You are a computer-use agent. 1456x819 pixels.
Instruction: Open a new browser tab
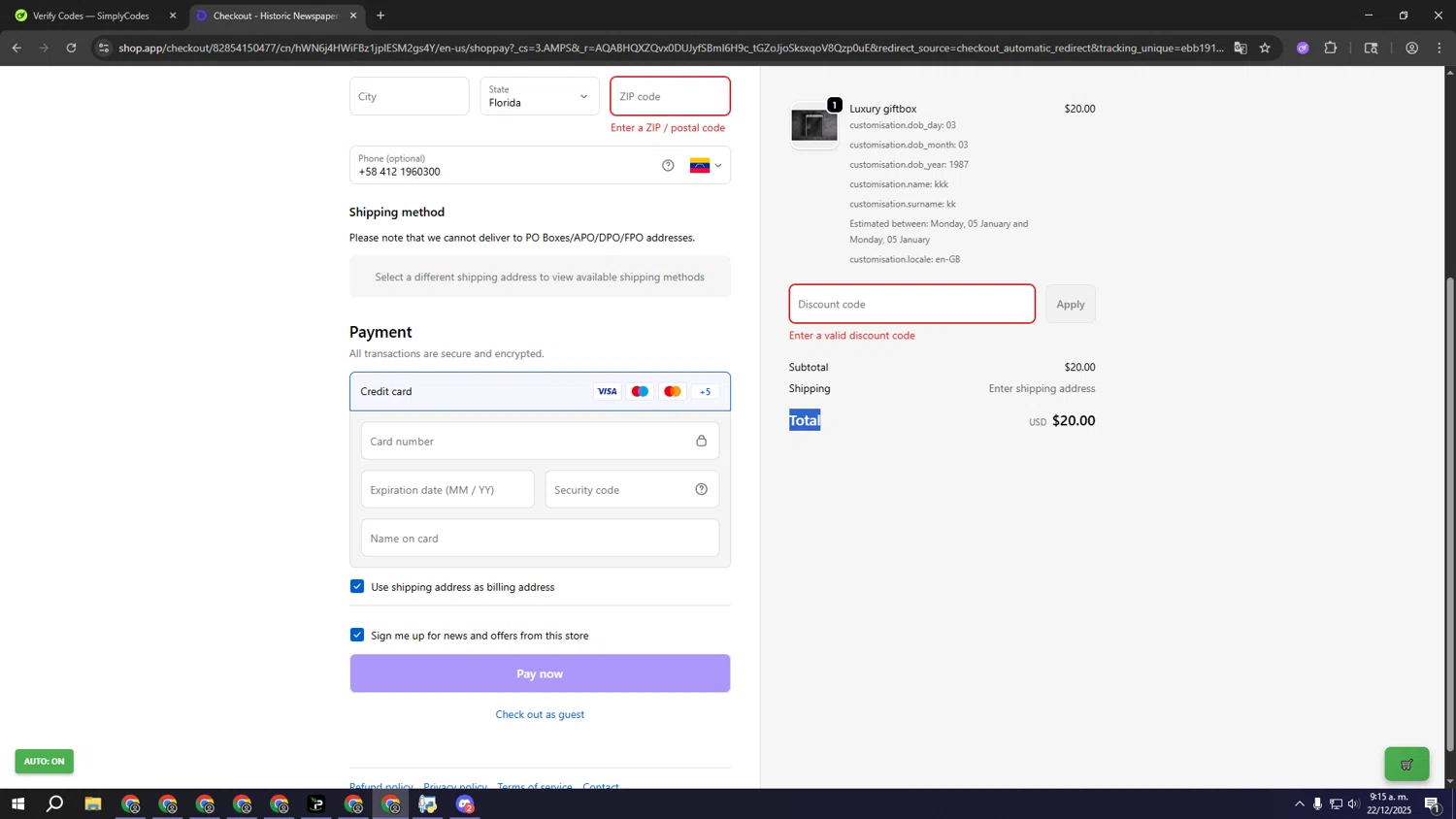pos(381,16)
